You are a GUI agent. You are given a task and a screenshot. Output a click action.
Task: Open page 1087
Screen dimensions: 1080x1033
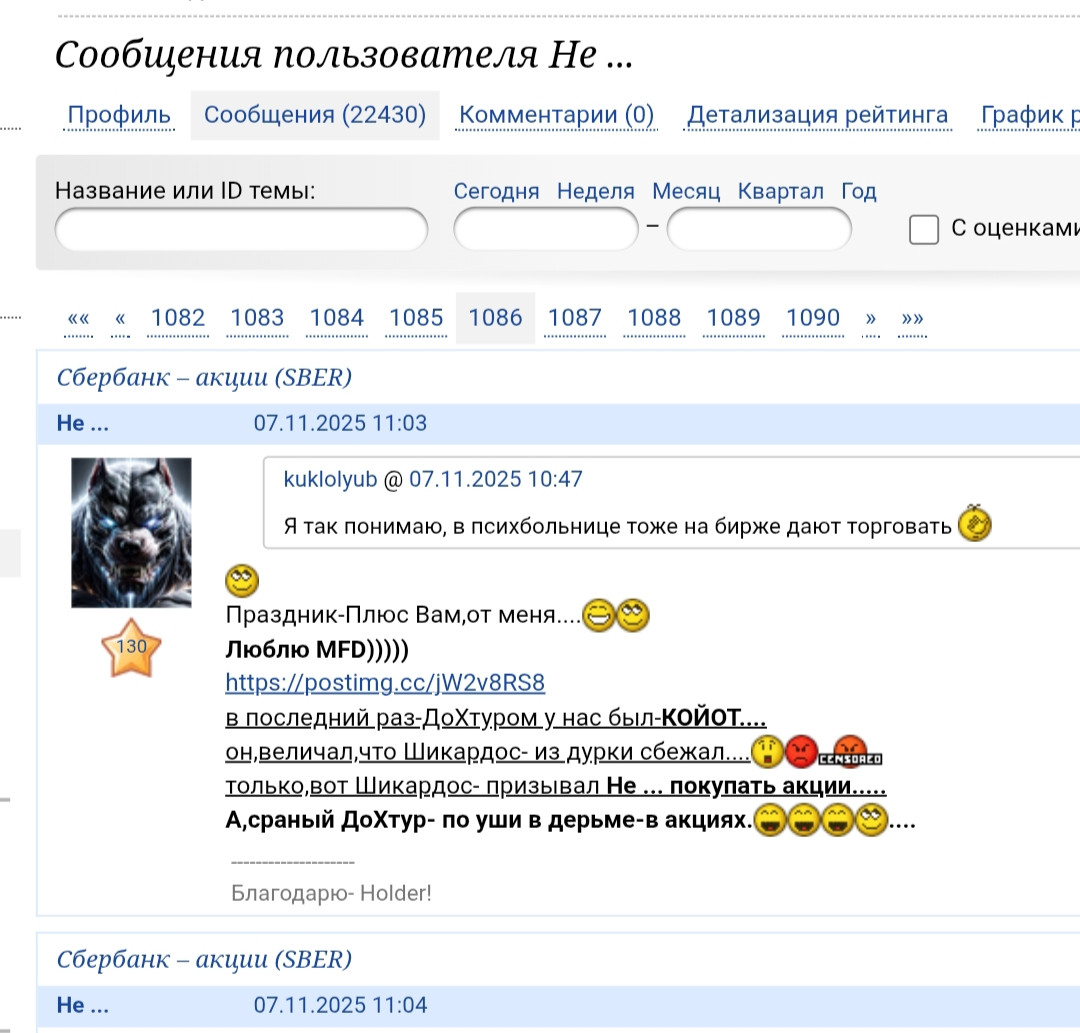574,318
